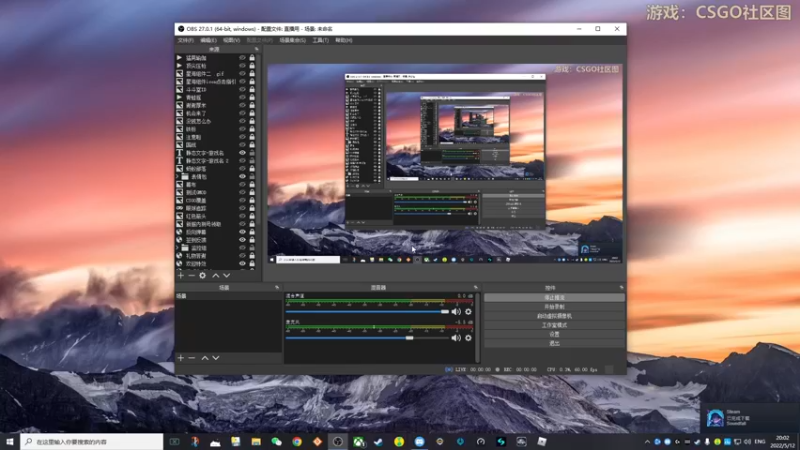The width and height of the screenshot is (800, 450).
Task: Open WeChat from the taskbar
Action: tap(277, 441)
